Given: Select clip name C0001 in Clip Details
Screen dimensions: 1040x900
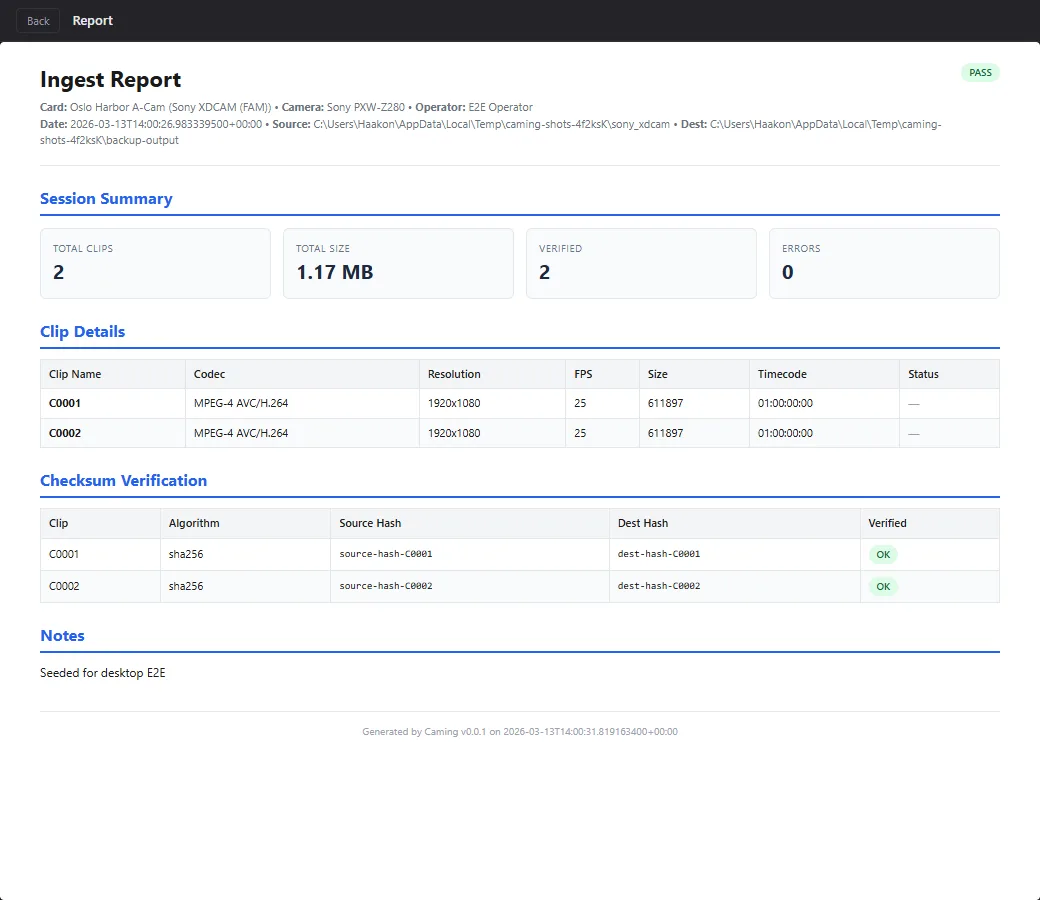Looking at the screenshot, I should tap(64, 403).
